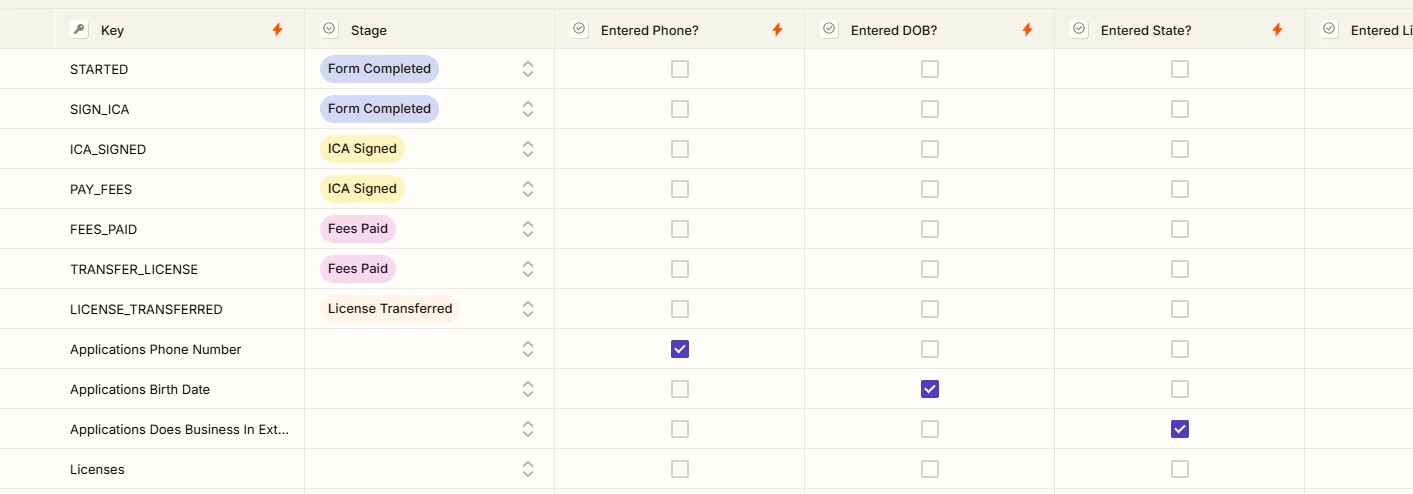The image size is (1413, 494).
Task: Click the key icon in Key column header
Action: [79, 30]
